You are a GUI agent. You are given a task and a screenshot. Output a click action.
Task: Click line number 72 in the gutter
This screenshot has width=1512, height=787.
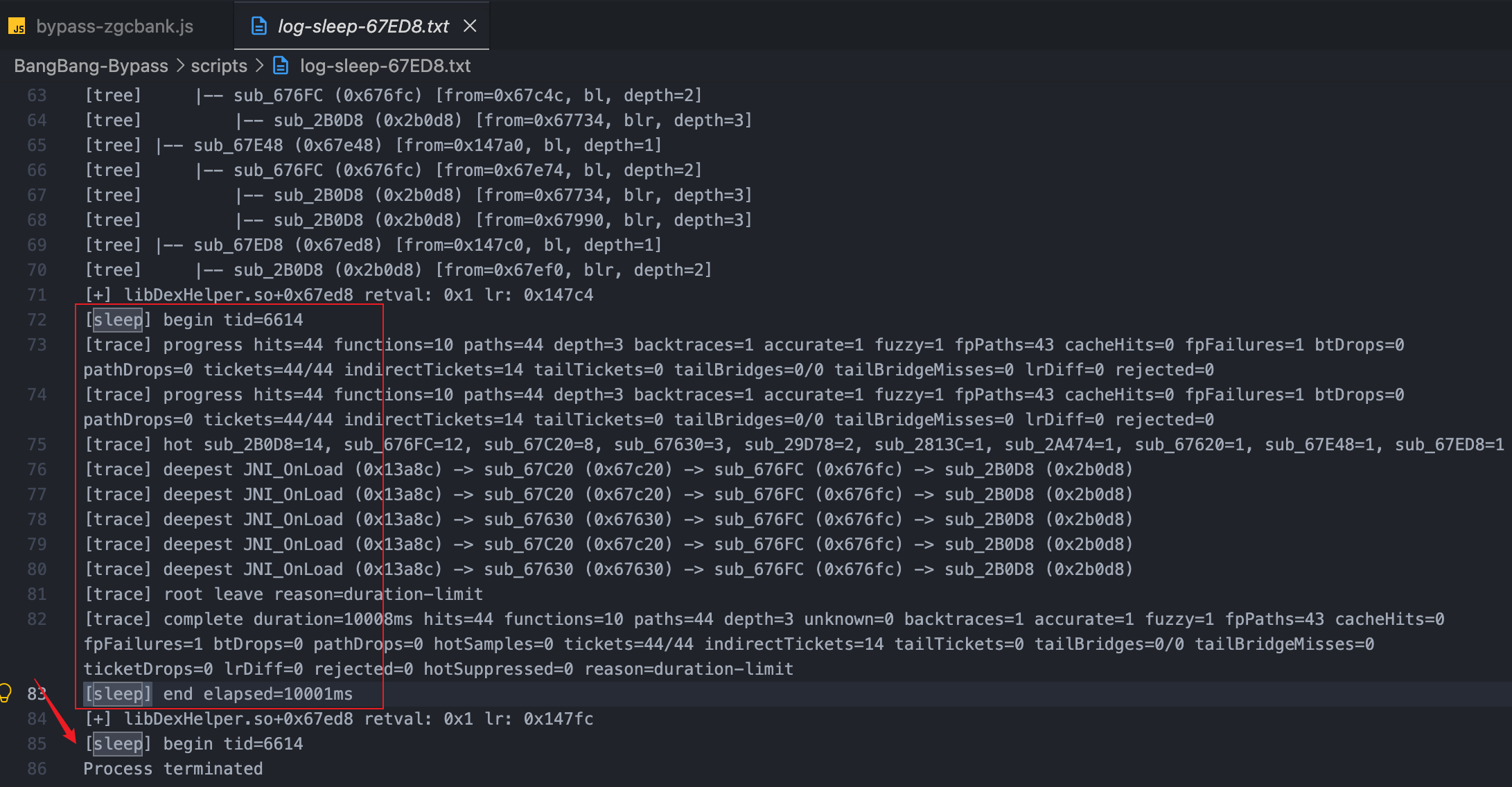(x=37, y=320)
